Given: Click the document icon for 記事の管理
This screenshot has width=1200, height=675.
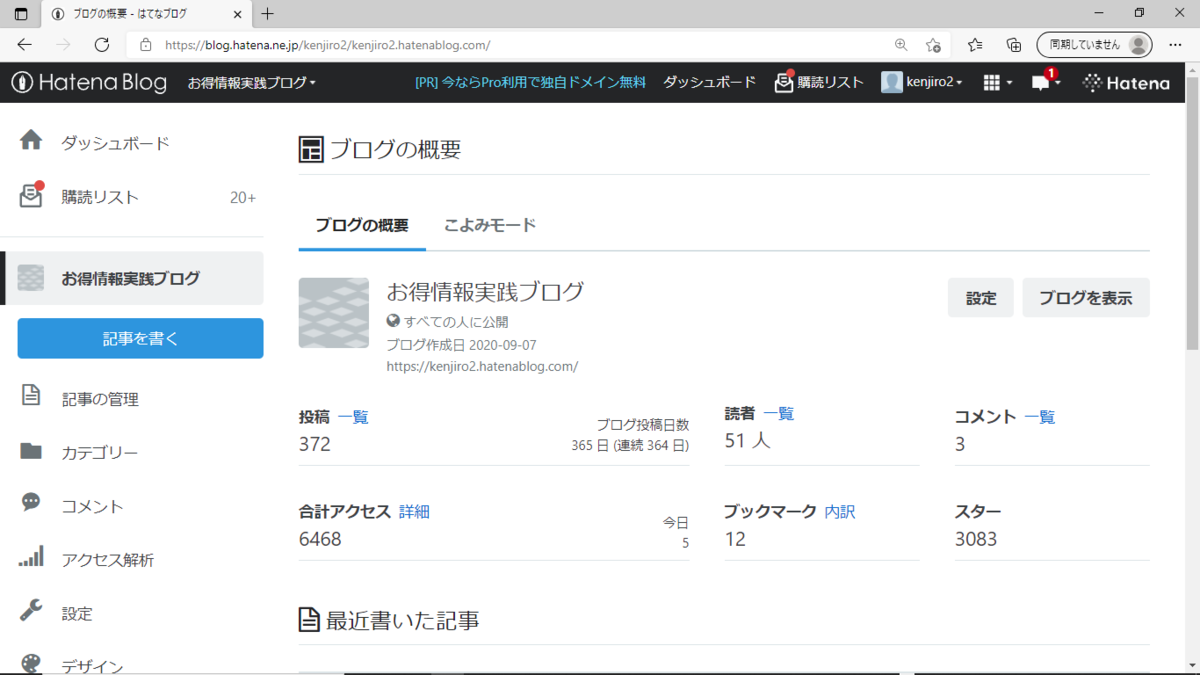Looking at the screenshot, I should (x=31, y=396).
